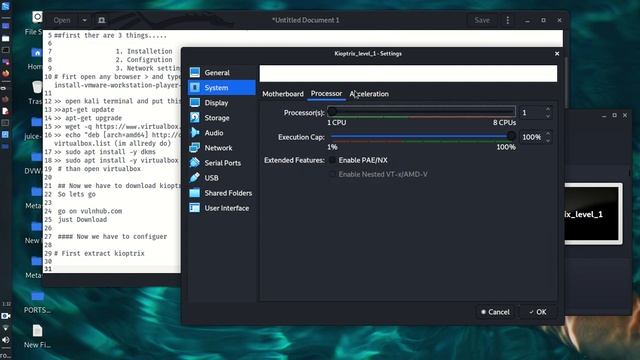Click the line 'go on vulnhub.com'
640x360 pixels.
90,211
